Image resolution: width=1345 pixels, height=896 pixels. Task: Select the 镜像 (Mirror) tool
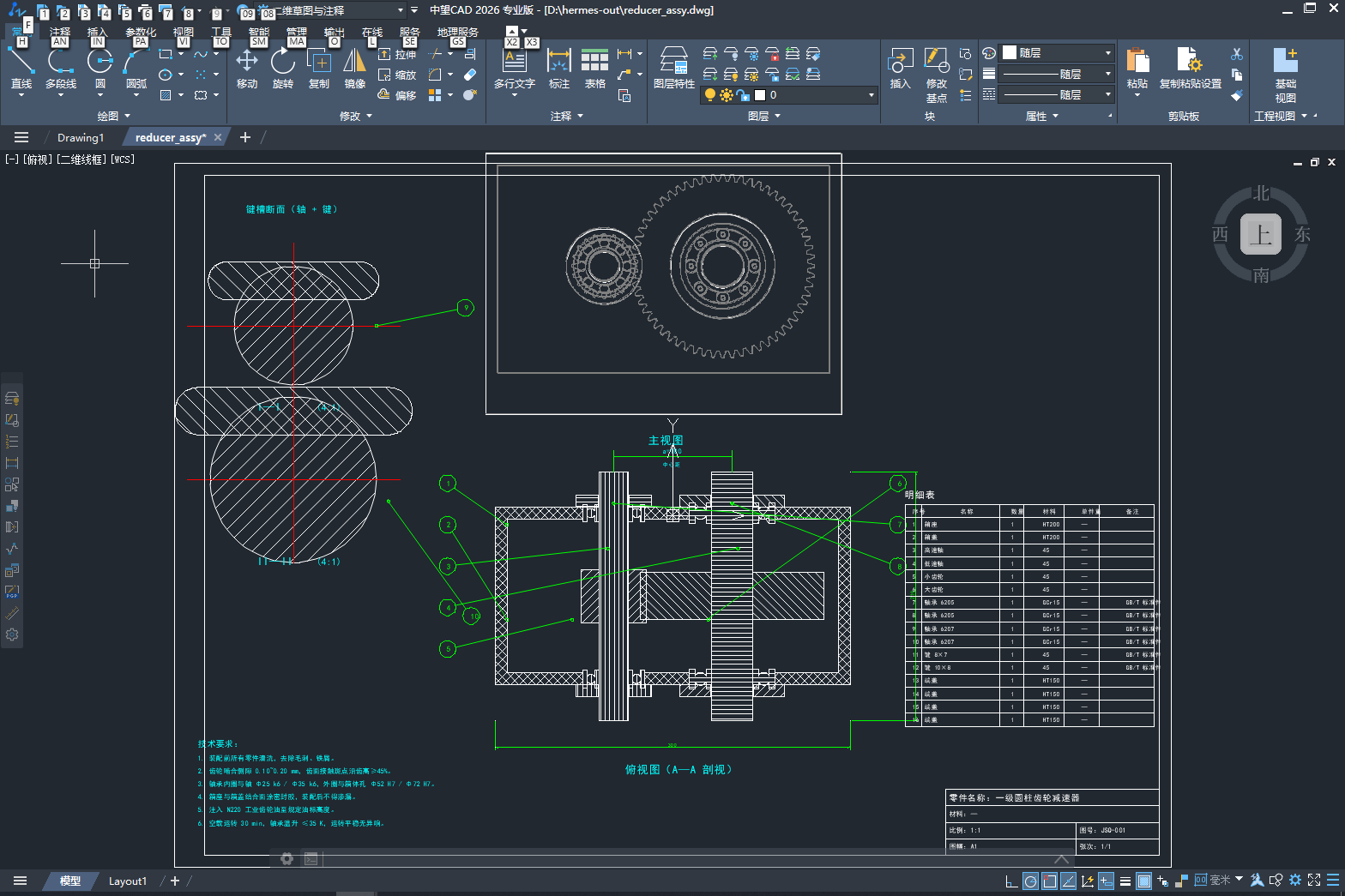click(x=355, y=69)
